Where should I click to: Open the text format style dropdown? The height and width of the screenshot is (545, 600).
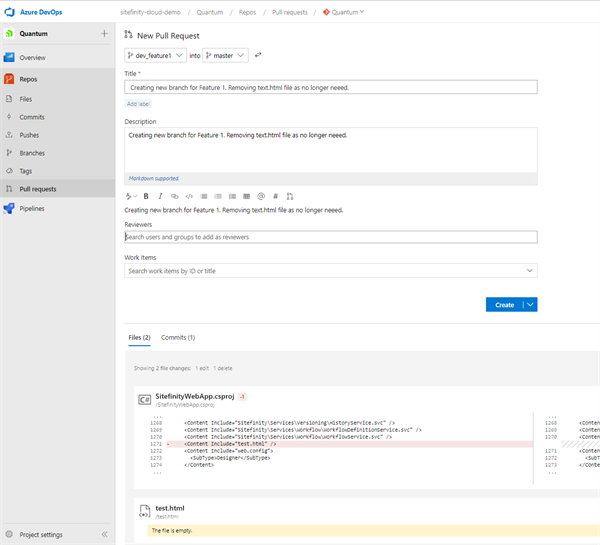(131, 196)
